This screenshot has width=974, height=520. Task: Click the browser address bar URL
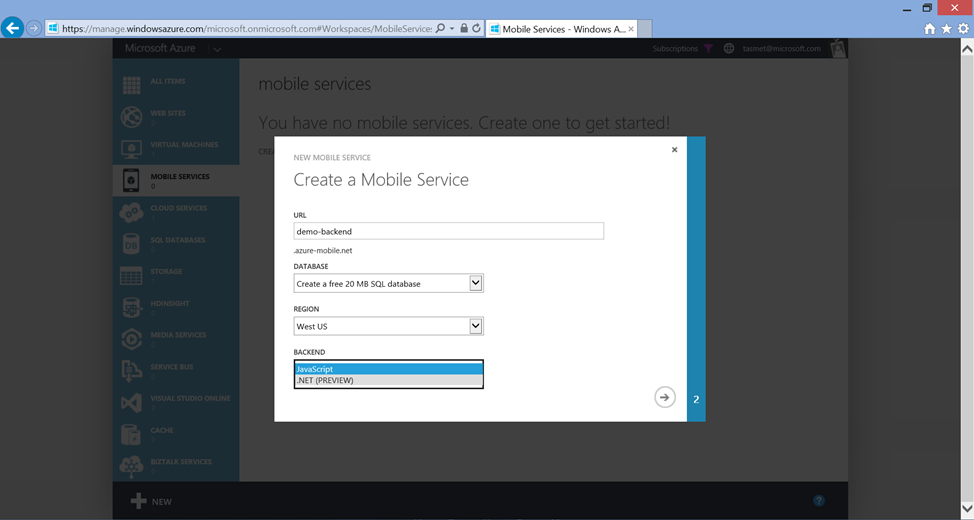click(x=247, y=29)
